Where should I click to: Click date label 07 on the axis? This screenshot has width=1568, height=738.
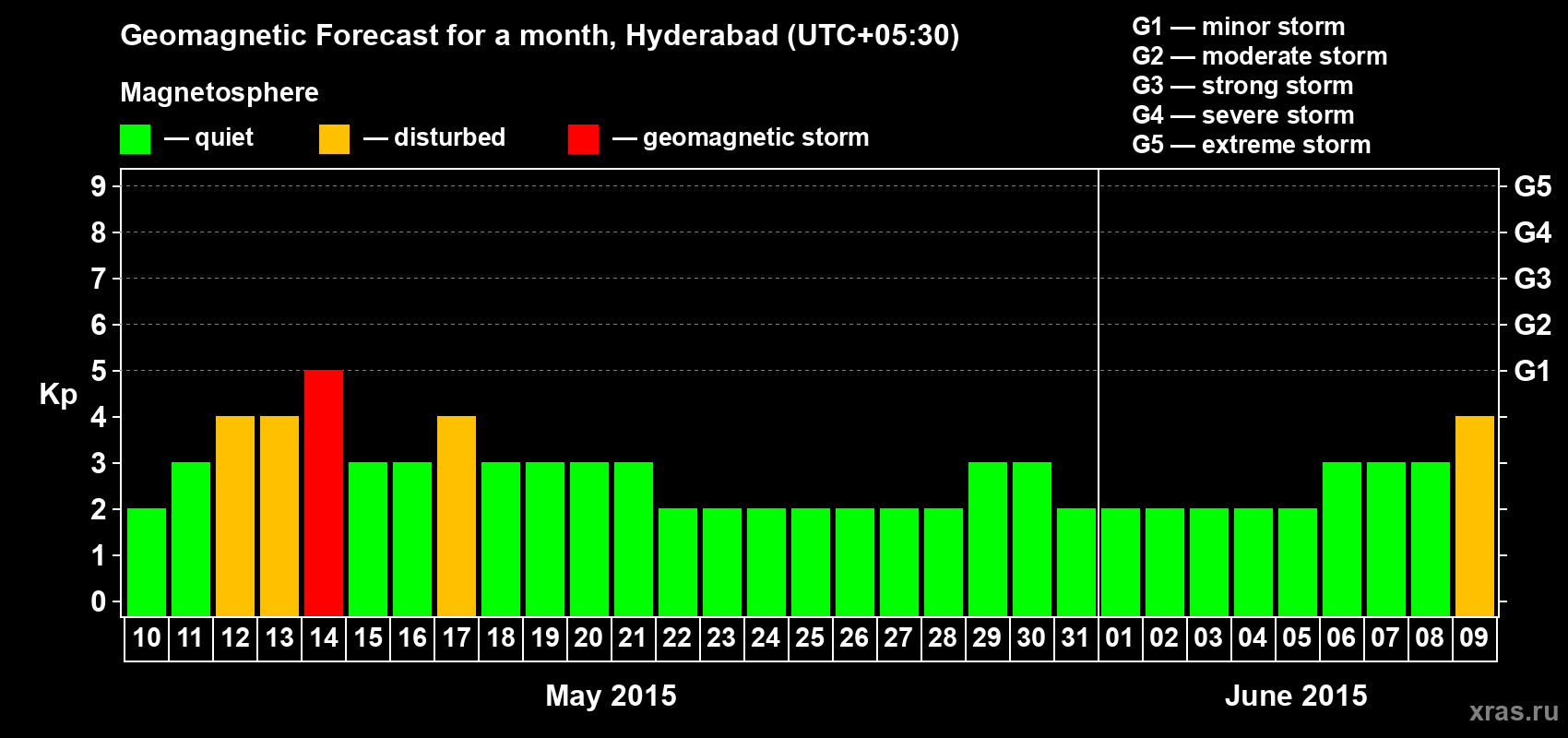1386,638
